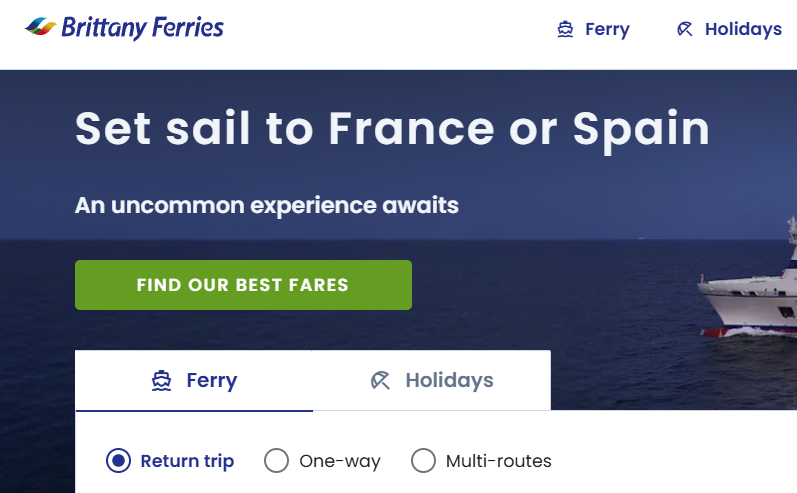Click the Return trip label text
797x493 pixels.
click(x=187, y=461)
